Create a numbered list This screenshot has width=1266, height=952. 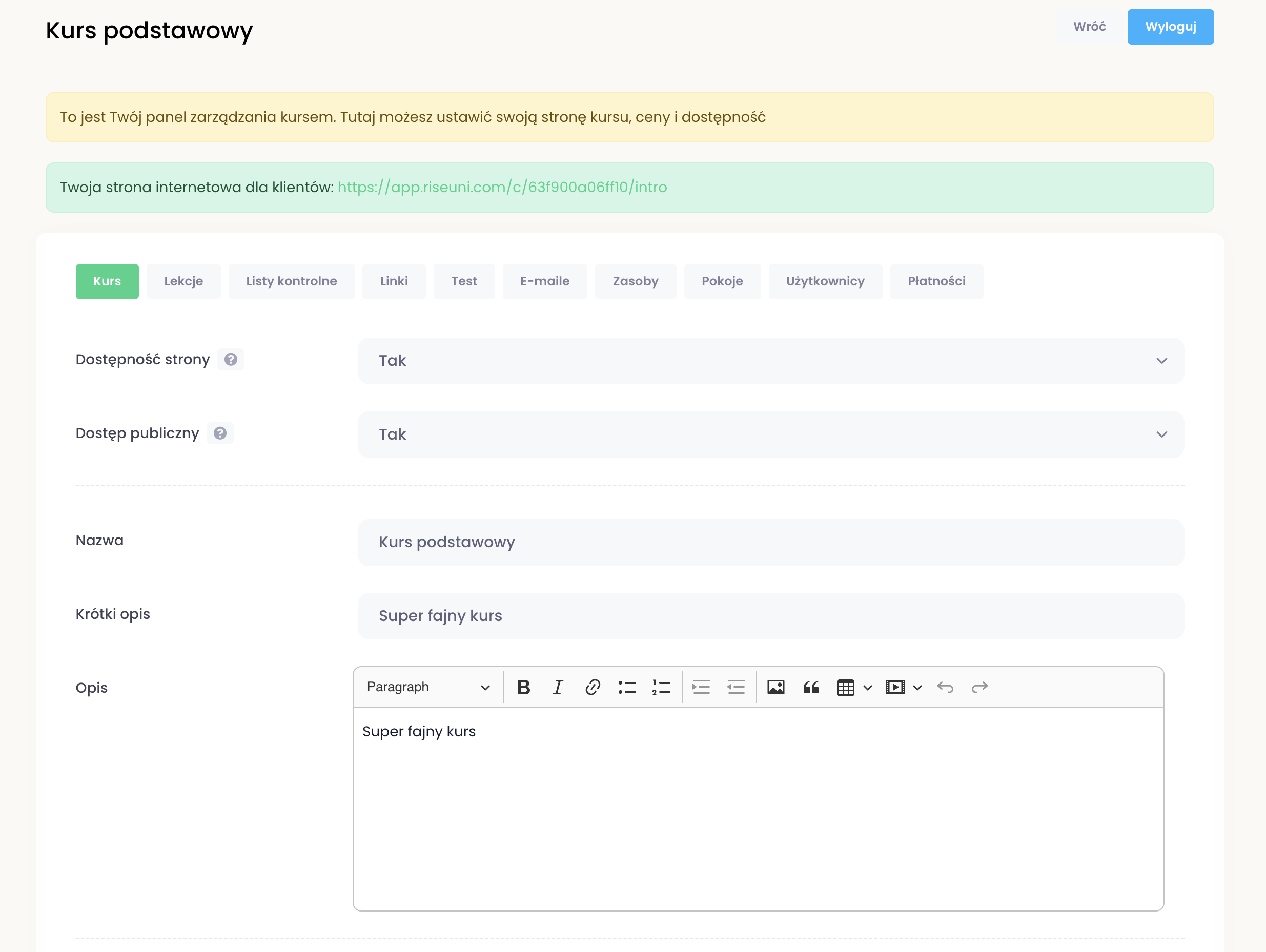tap(661, 687)
